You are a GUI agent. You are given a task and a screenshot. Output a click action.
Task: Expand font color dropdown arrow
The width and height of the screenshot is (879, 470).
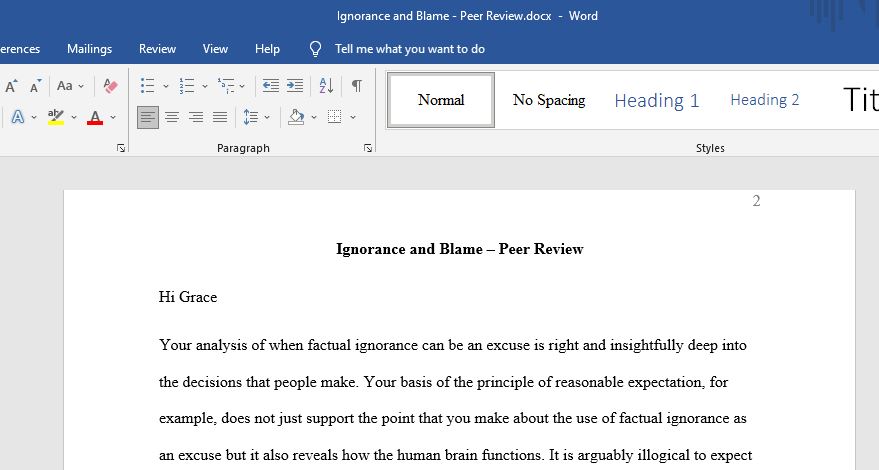pos(113,118)
